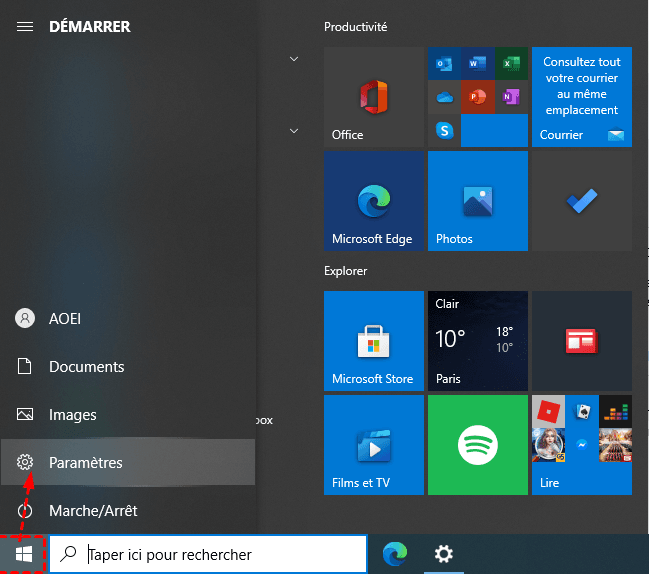The image size is (649, 574).
Task: Click the search magnifier icon
Action: (x=68, y=554)
